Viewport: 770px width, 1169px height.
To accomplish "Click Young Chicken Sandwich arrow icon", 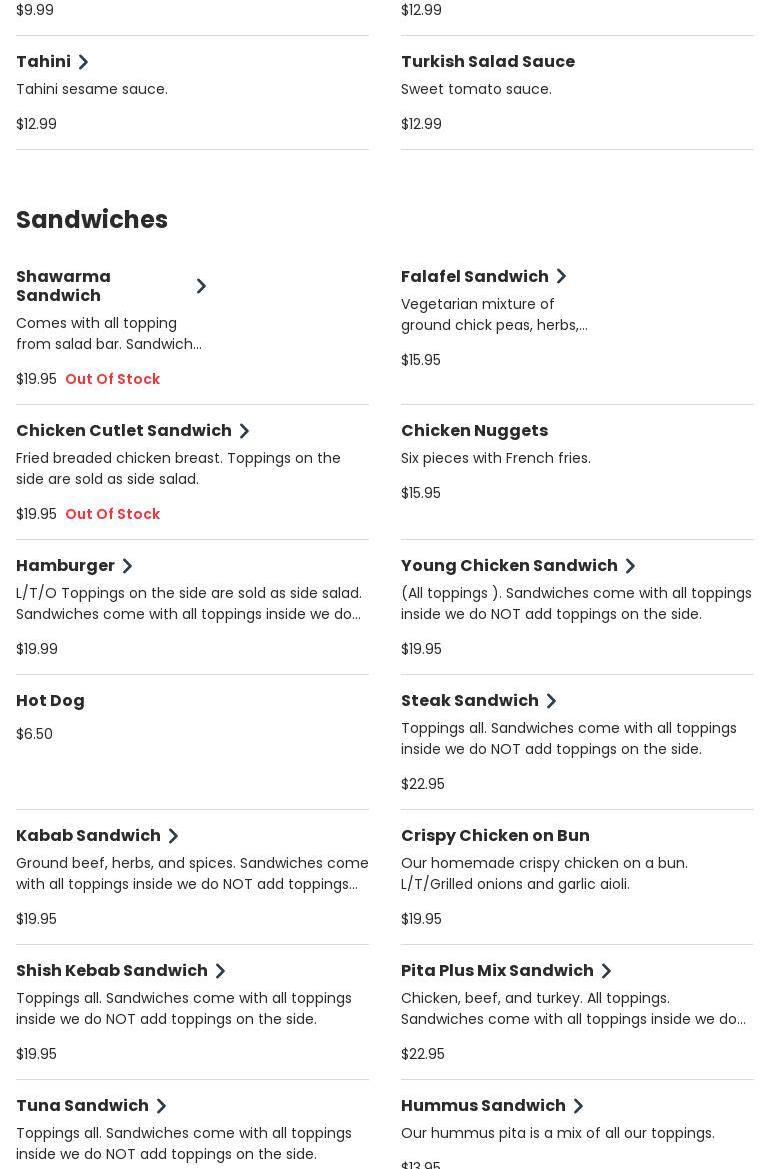I will (630, 566).
